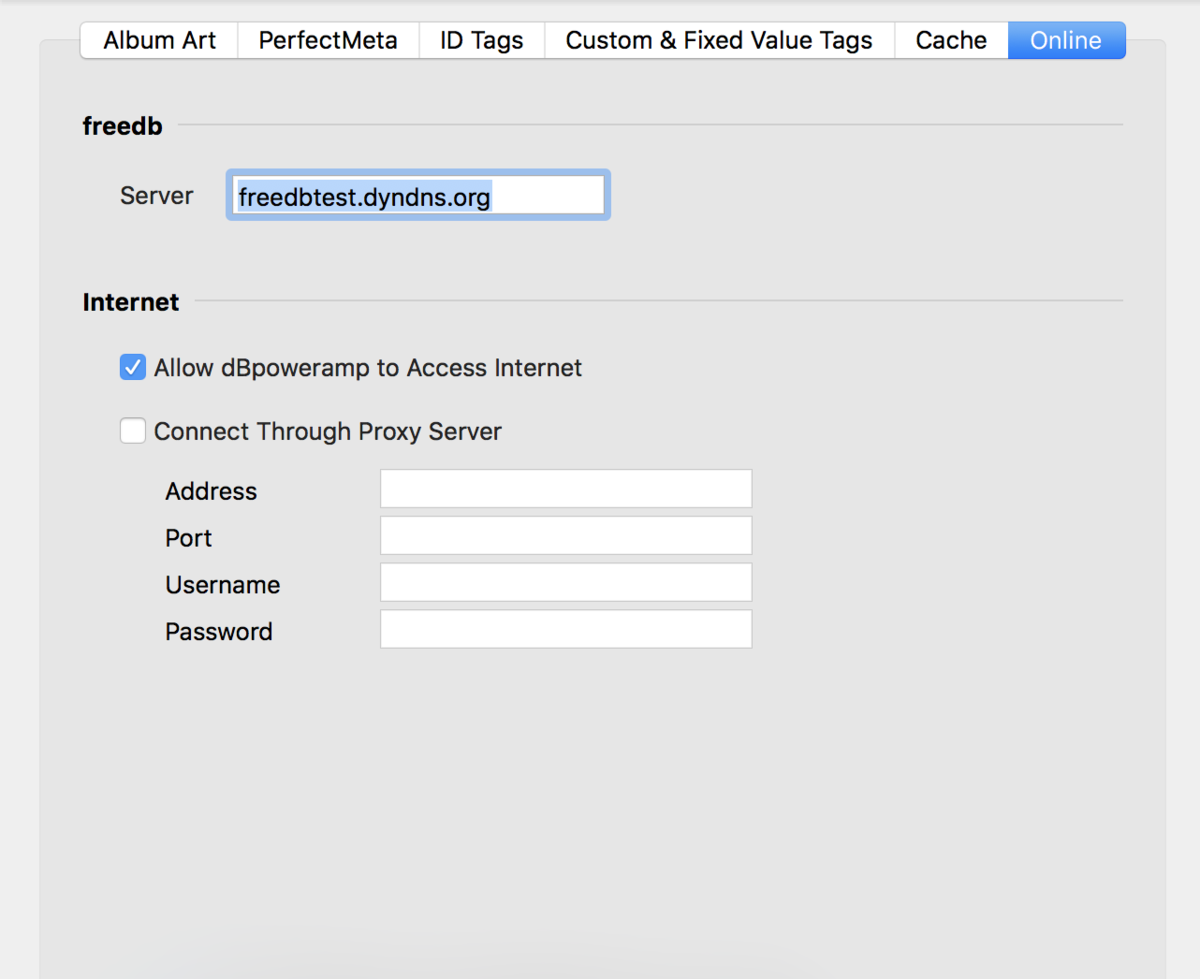The width and height of the screenshot is (1200, 979).
Task: Enable Connect Through Proxy Server
Action: 132,431
